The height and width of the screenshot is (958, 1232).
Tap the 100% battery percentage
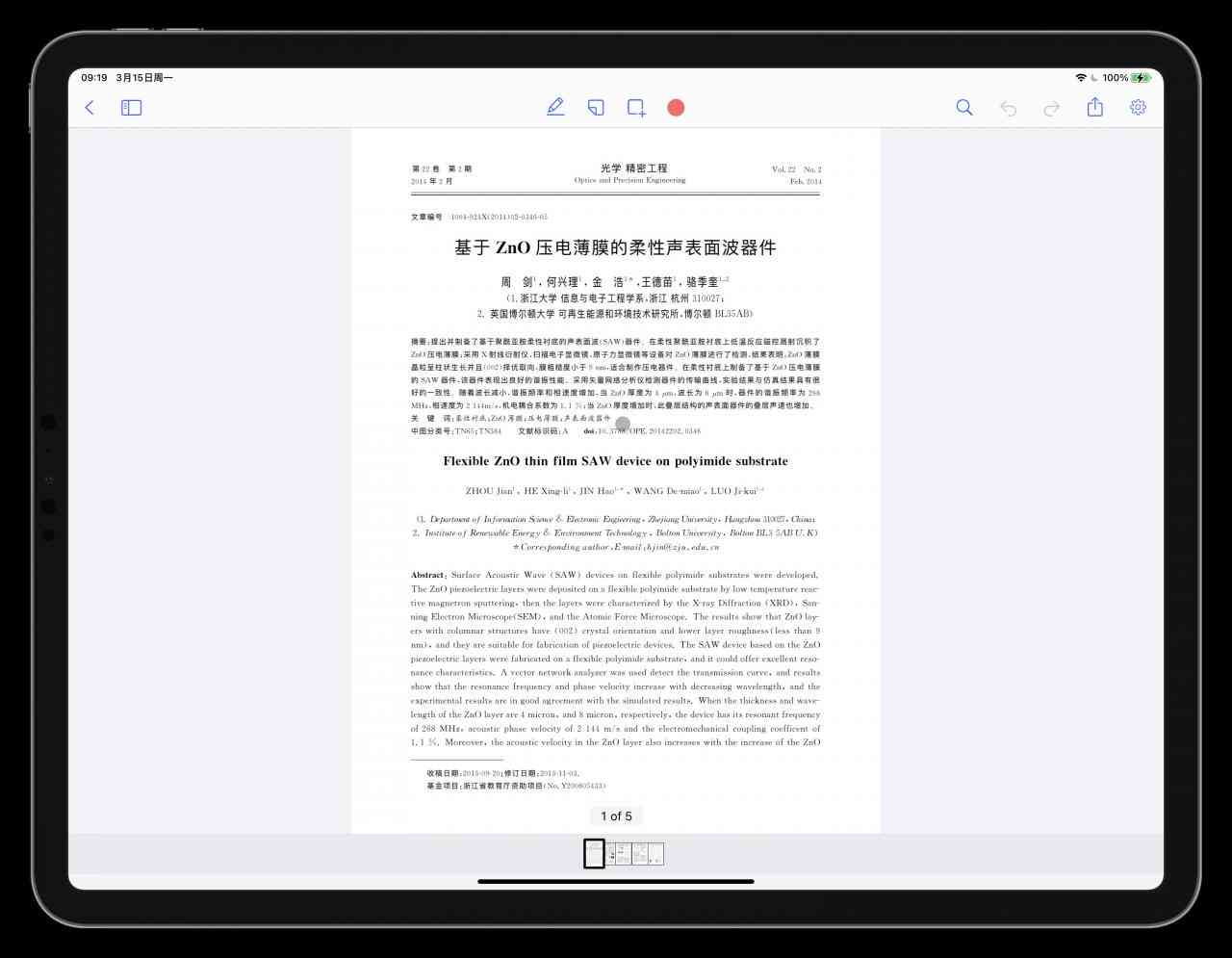click(1116, 78)
